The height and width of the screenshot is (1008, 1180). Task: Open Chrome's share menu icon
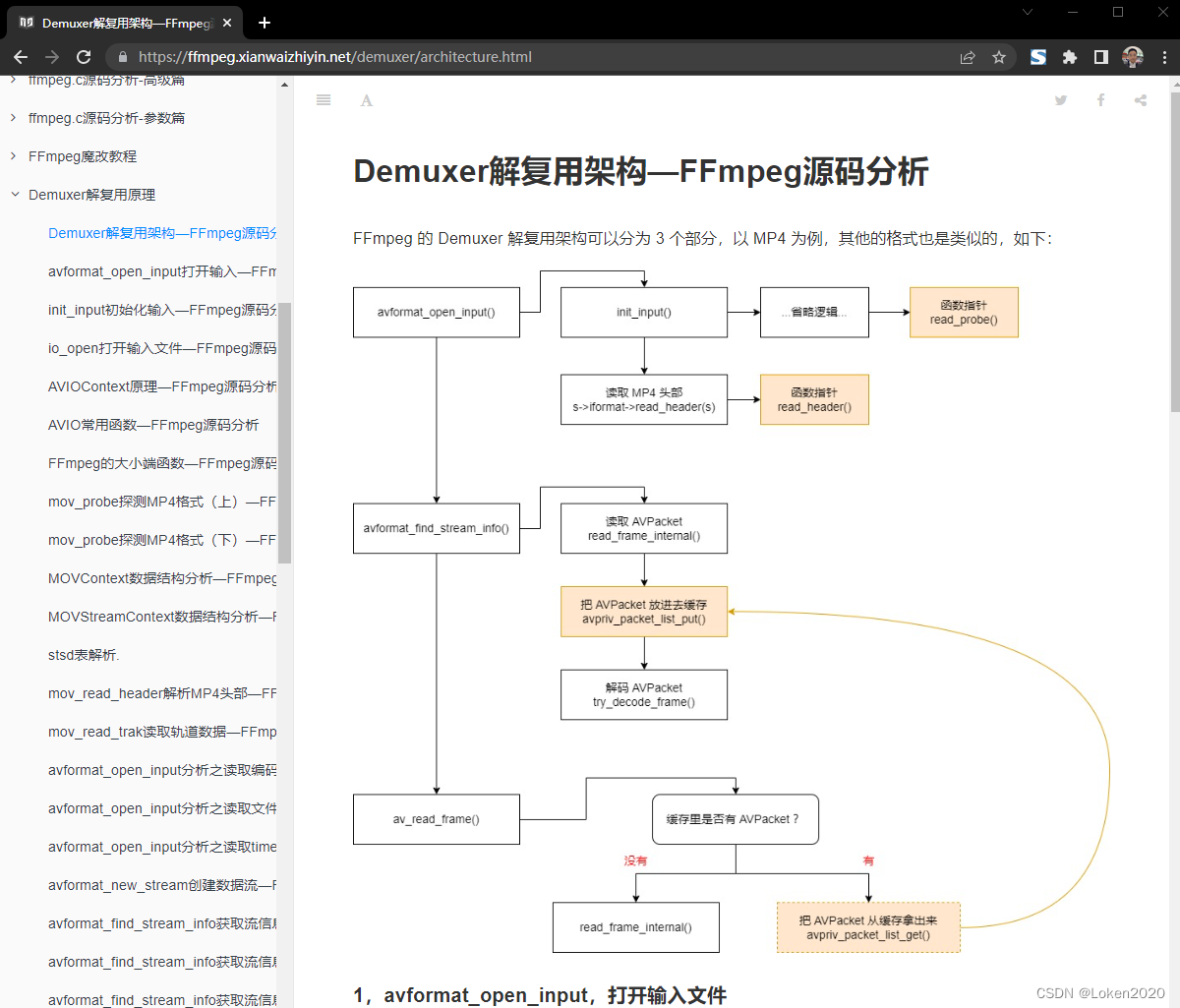point(968,57)
